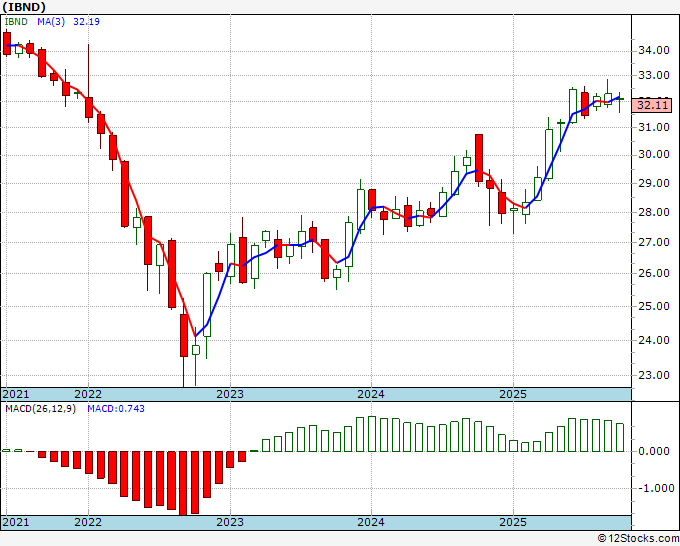Click 2021 on the price chart time axis
This screenshot has width=680, height=546.
coord(16,394)
